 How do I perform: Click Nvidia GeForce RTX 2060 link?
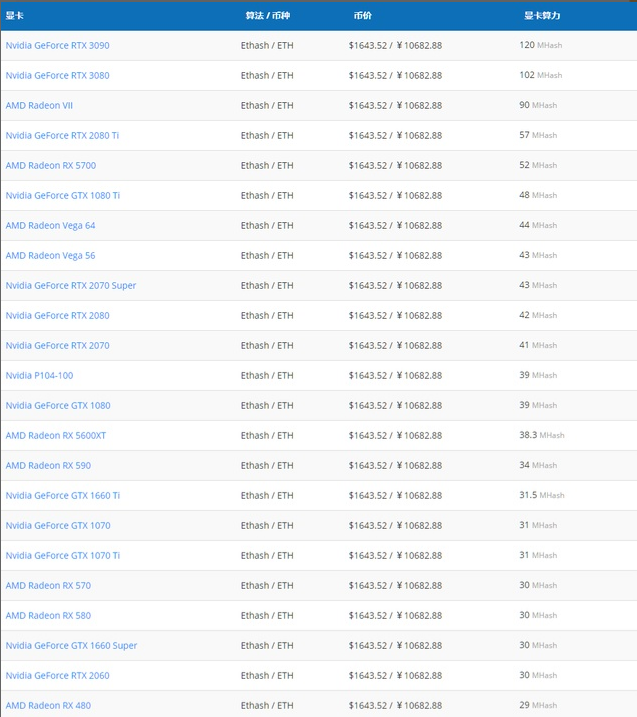click(57, 676)
